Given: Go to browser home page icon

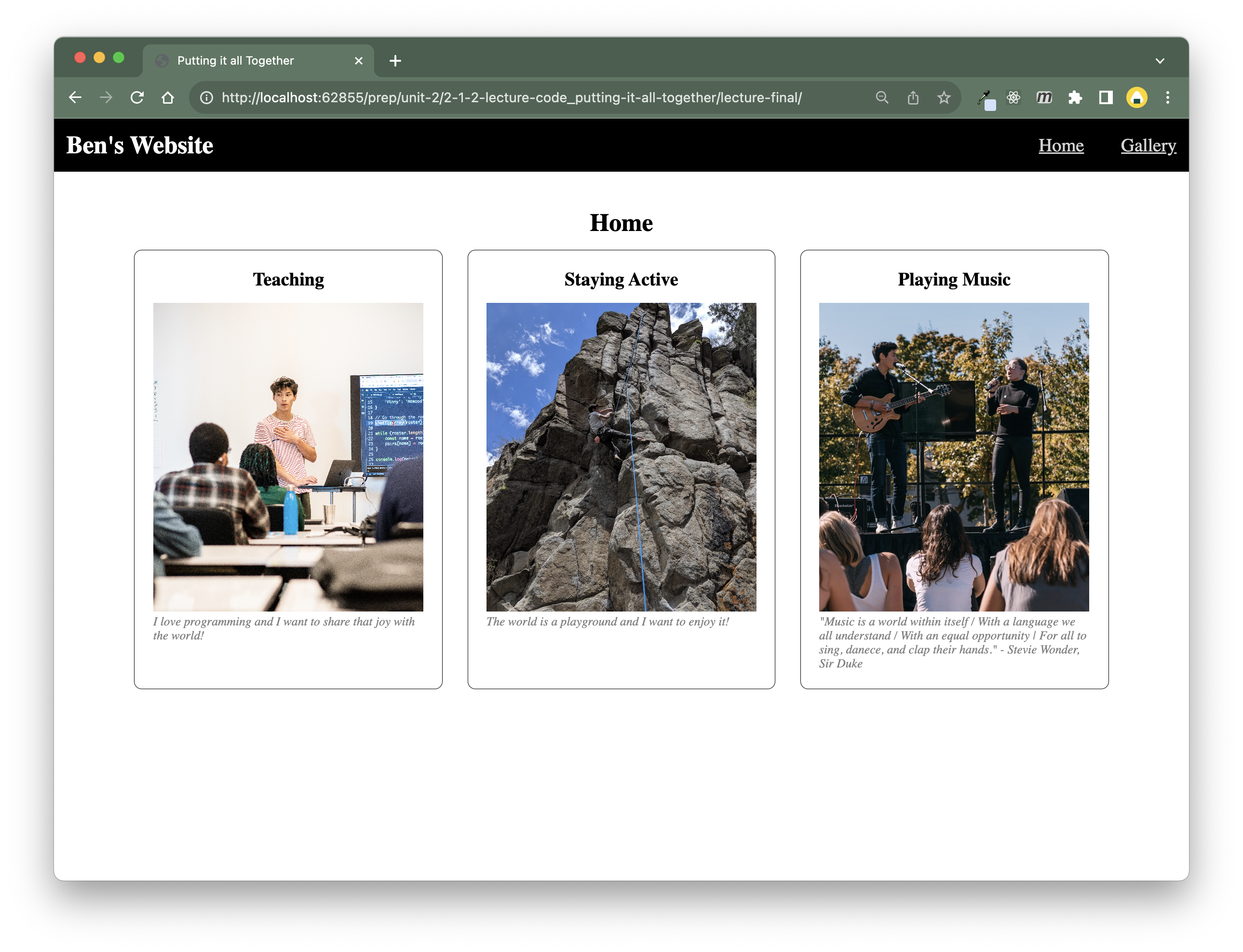Looking at the screenshot, I should tap(168, 97).
